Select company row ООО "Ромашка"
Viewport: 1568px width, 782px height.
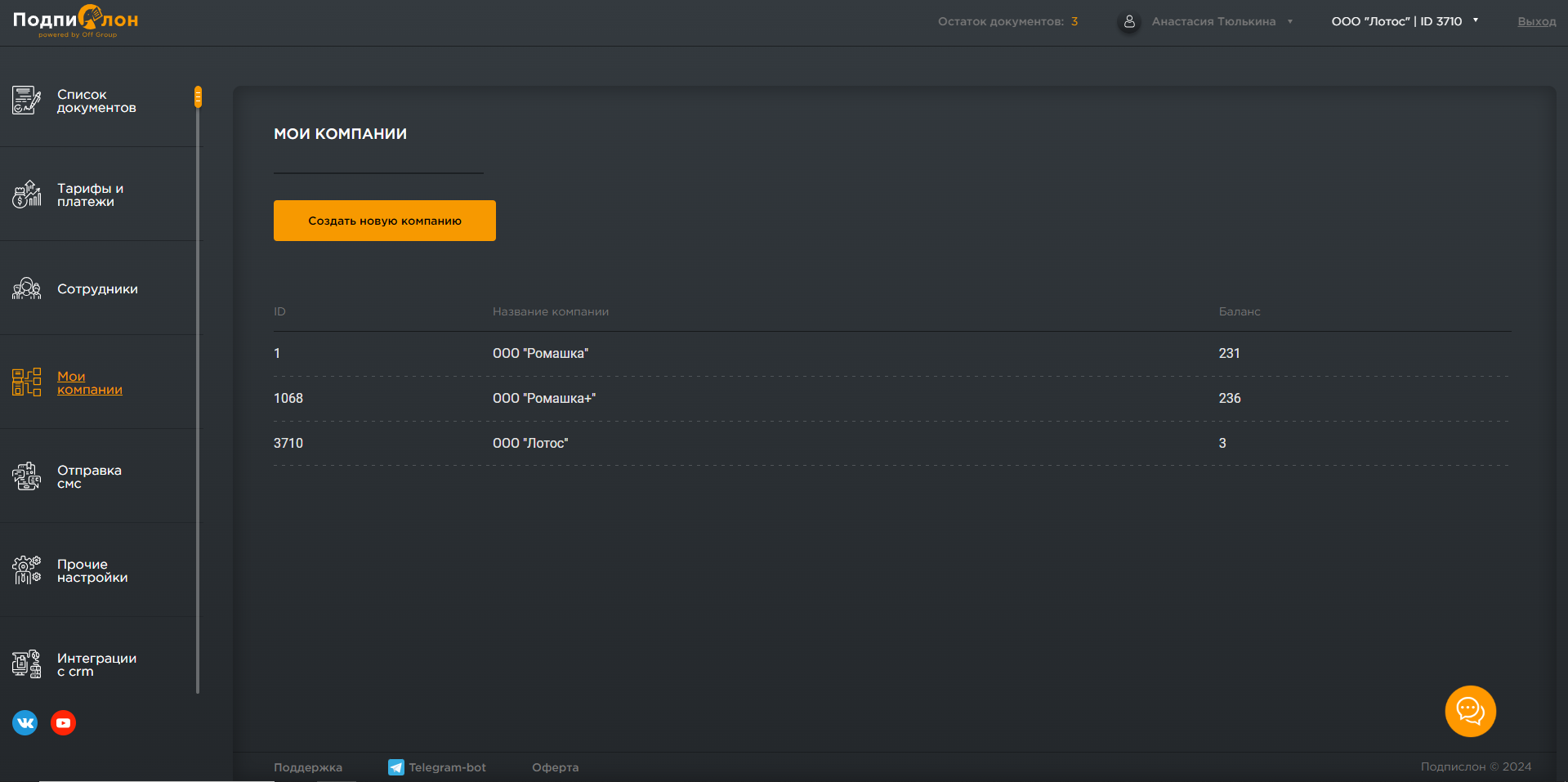click(x=891, y=354)
